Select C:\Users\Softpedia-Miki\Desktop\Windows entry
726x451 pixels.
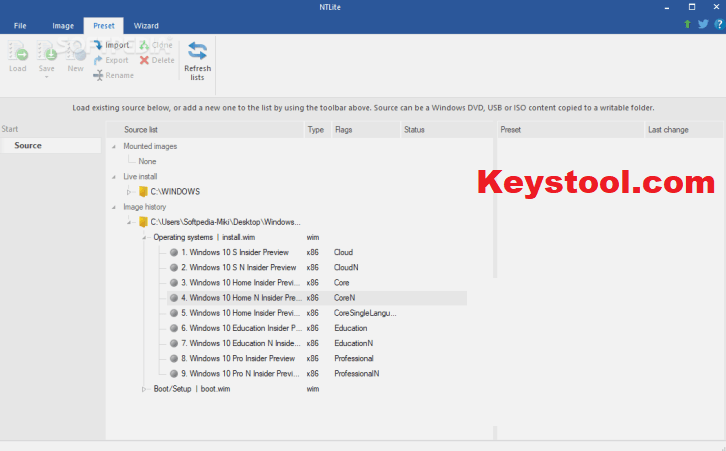[225, 222]
